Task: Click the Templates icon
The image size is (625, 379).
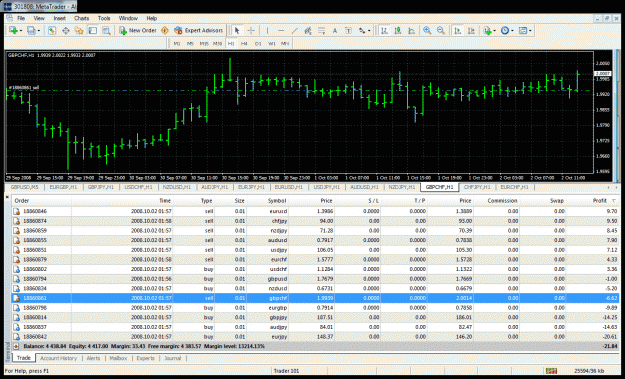Action: tap(523, 30)
